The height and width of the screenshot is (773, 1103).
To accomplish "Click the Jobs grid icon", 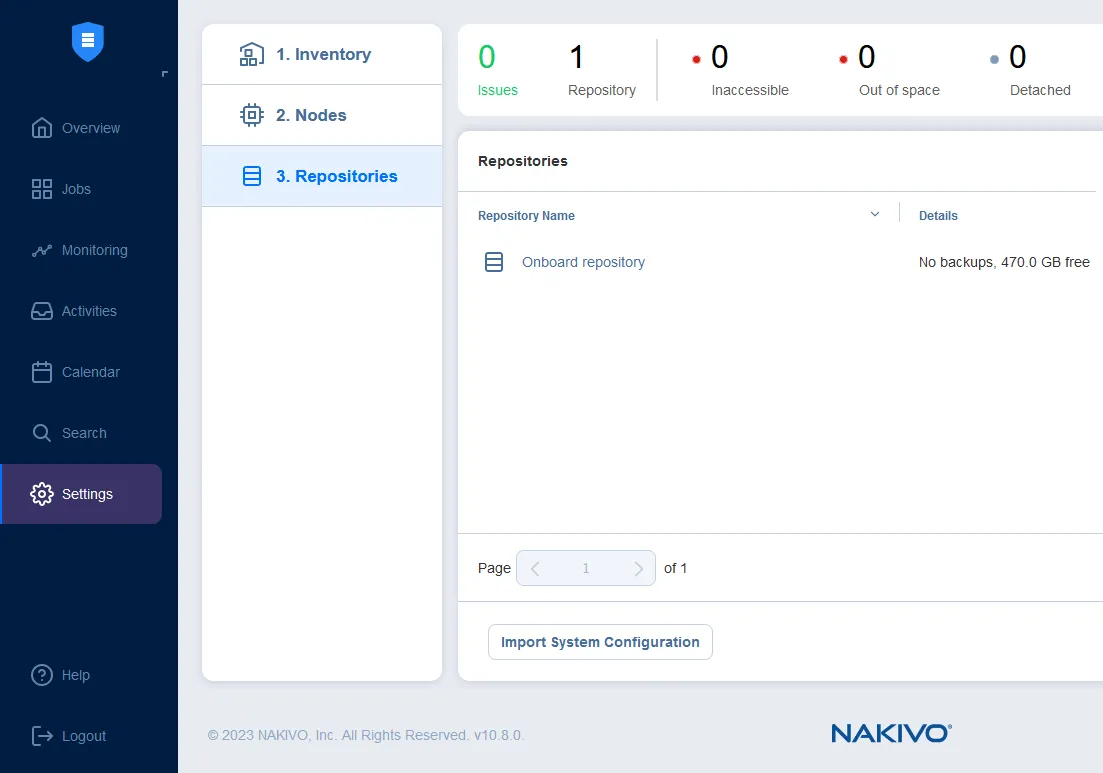I will click(x=42, y=189).
